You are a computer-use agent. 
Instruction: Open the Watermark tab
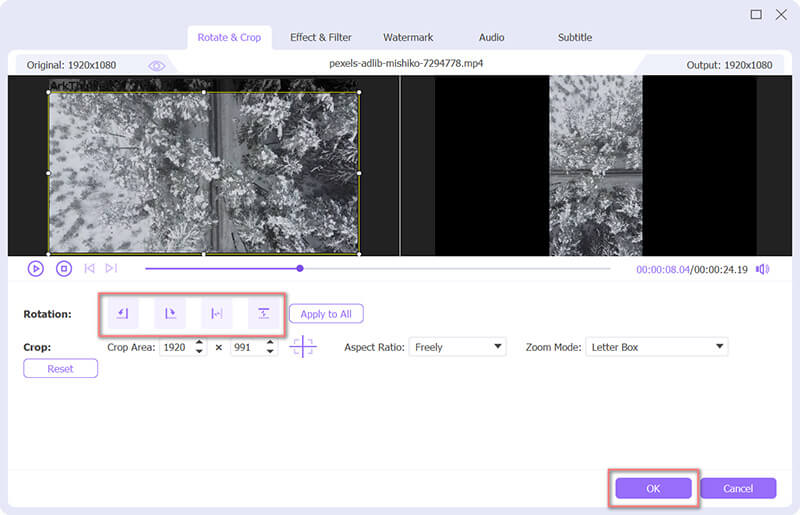click(x=408, y=37)
